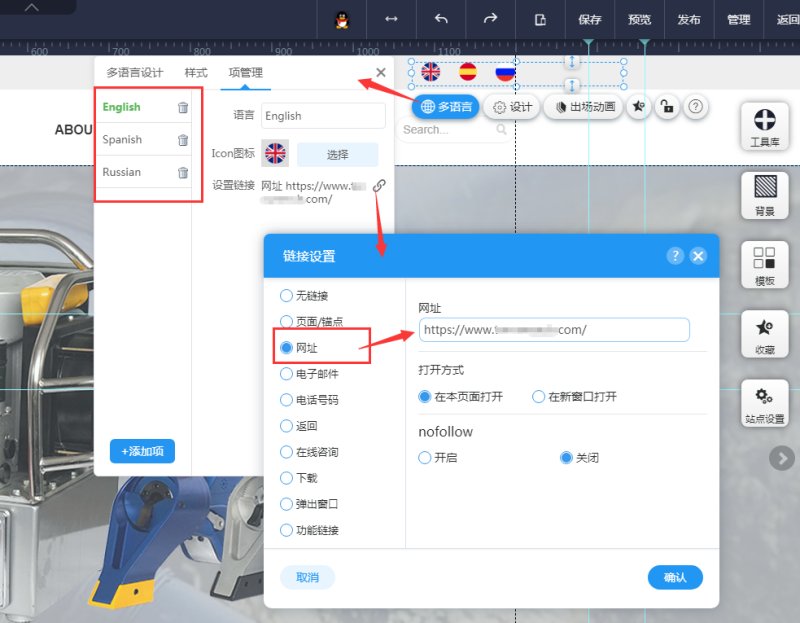Click the star favorite icon in the floating toolbar

click(639, 107)
